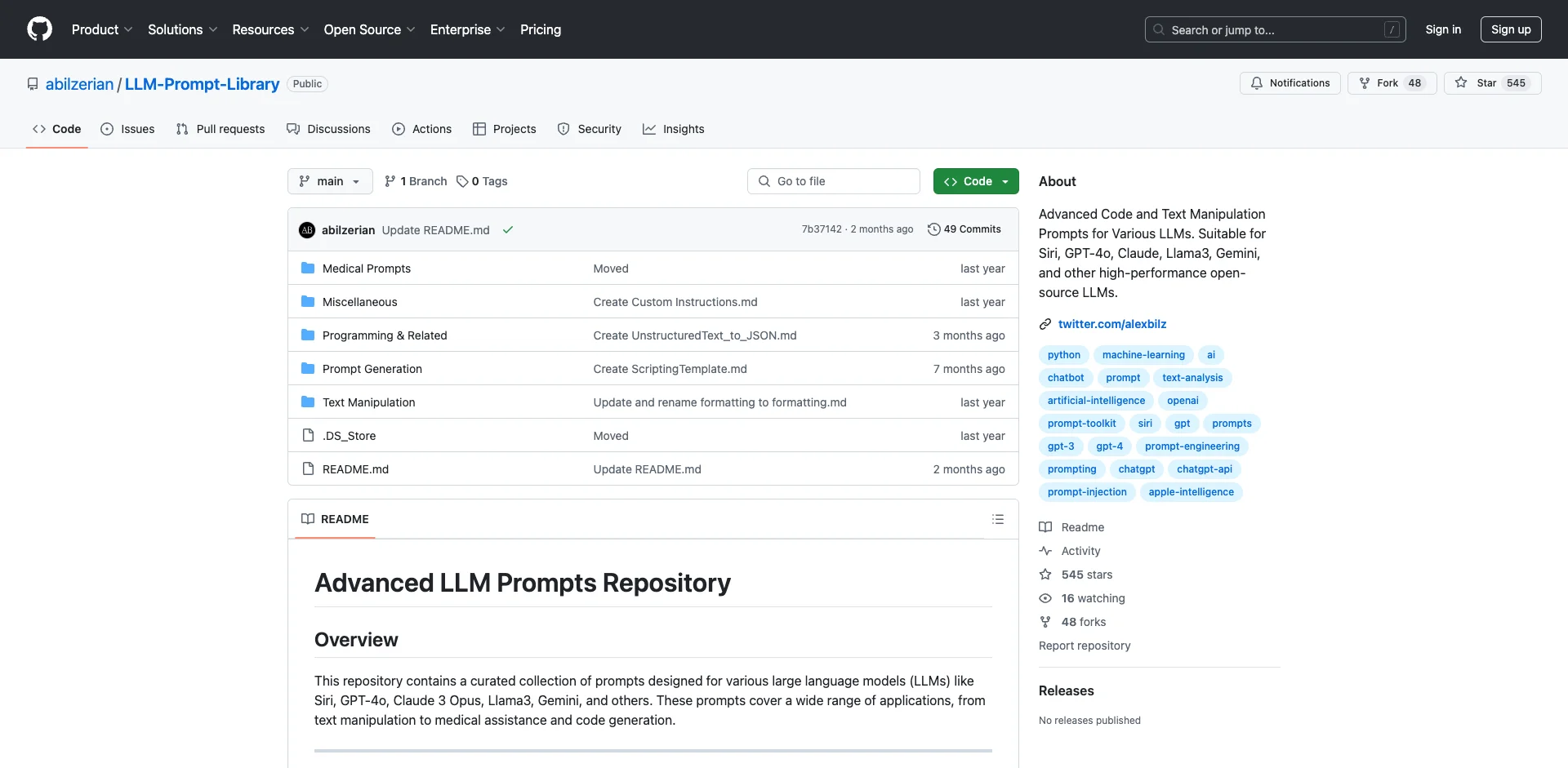The height and width of the screenshot is (768, 1568).
Task: Click the Sign up button
Action: point(1511,29)
